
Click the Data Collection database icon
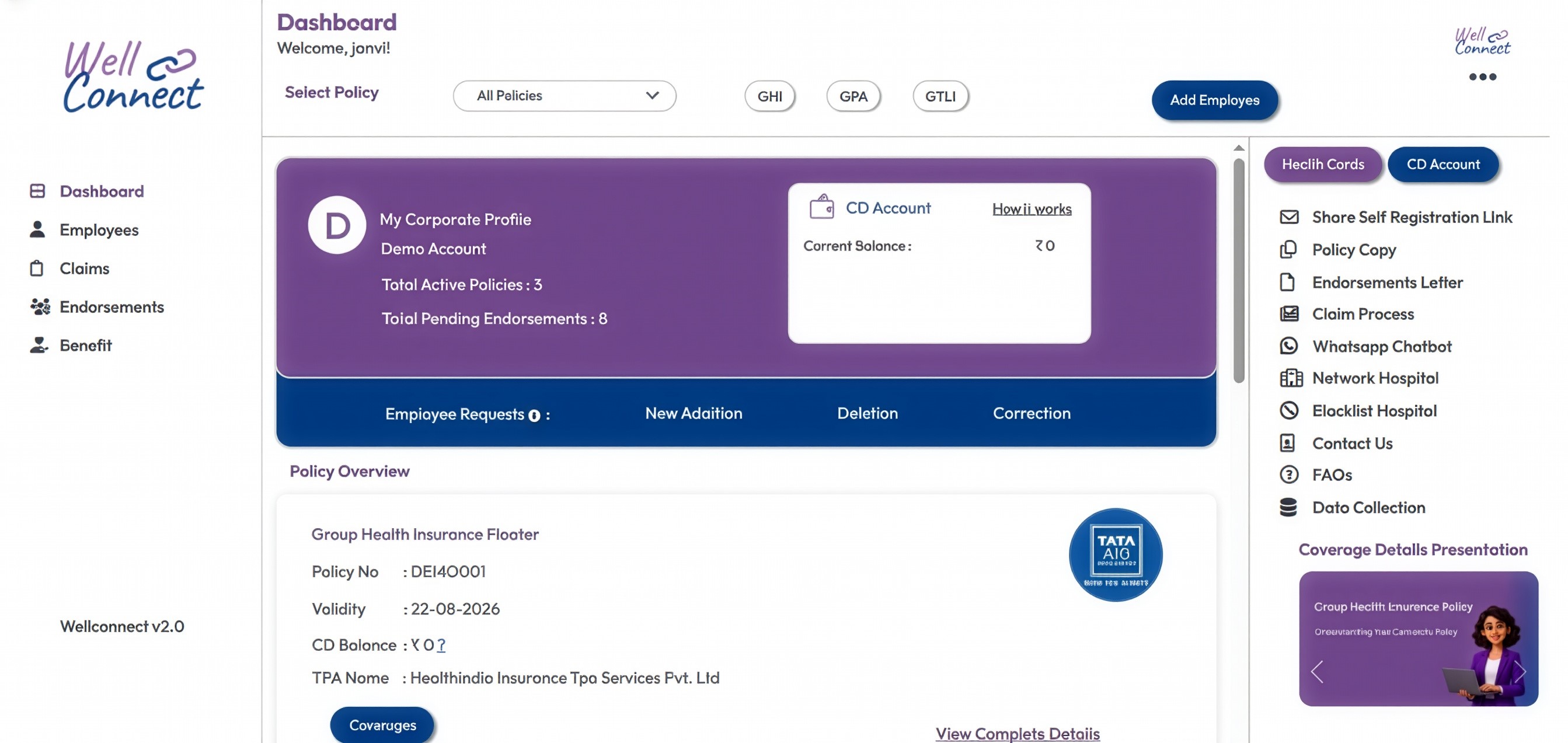[x=1288, y=508]
